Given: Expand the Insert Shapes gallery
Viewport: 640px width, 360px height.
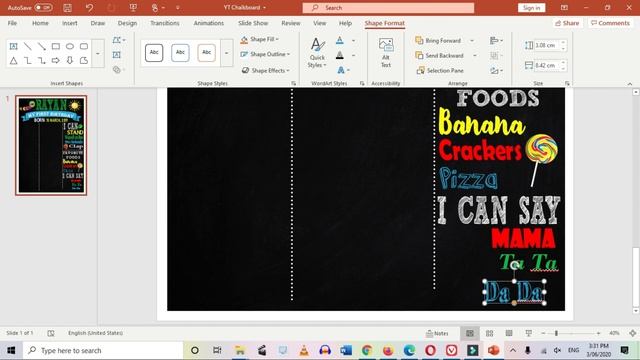Looking at the screenshot, I should 98,53.
